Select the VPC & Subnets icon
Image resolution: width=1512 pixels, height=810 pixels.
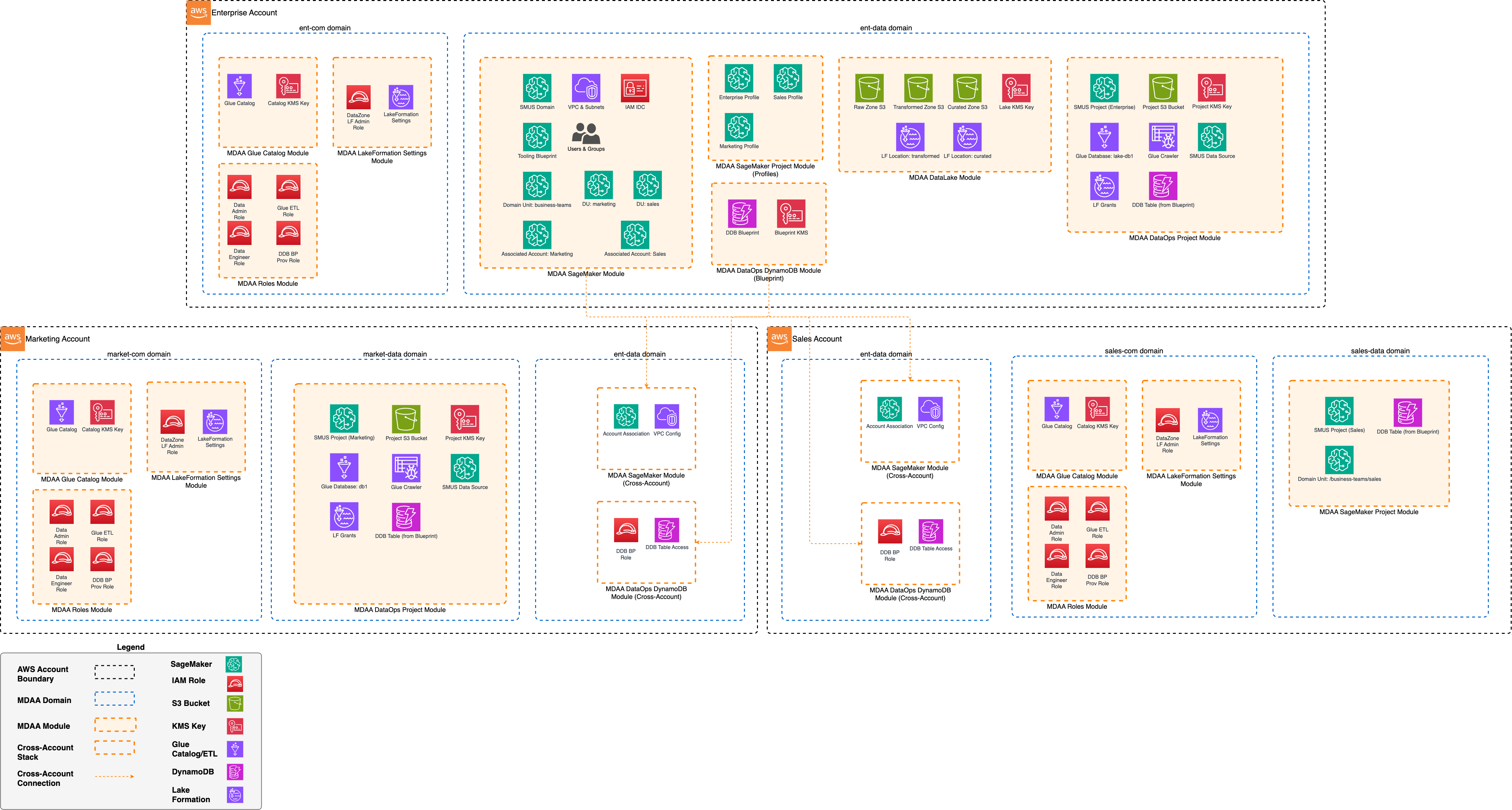pyautogui.click(x=586, y=88)
